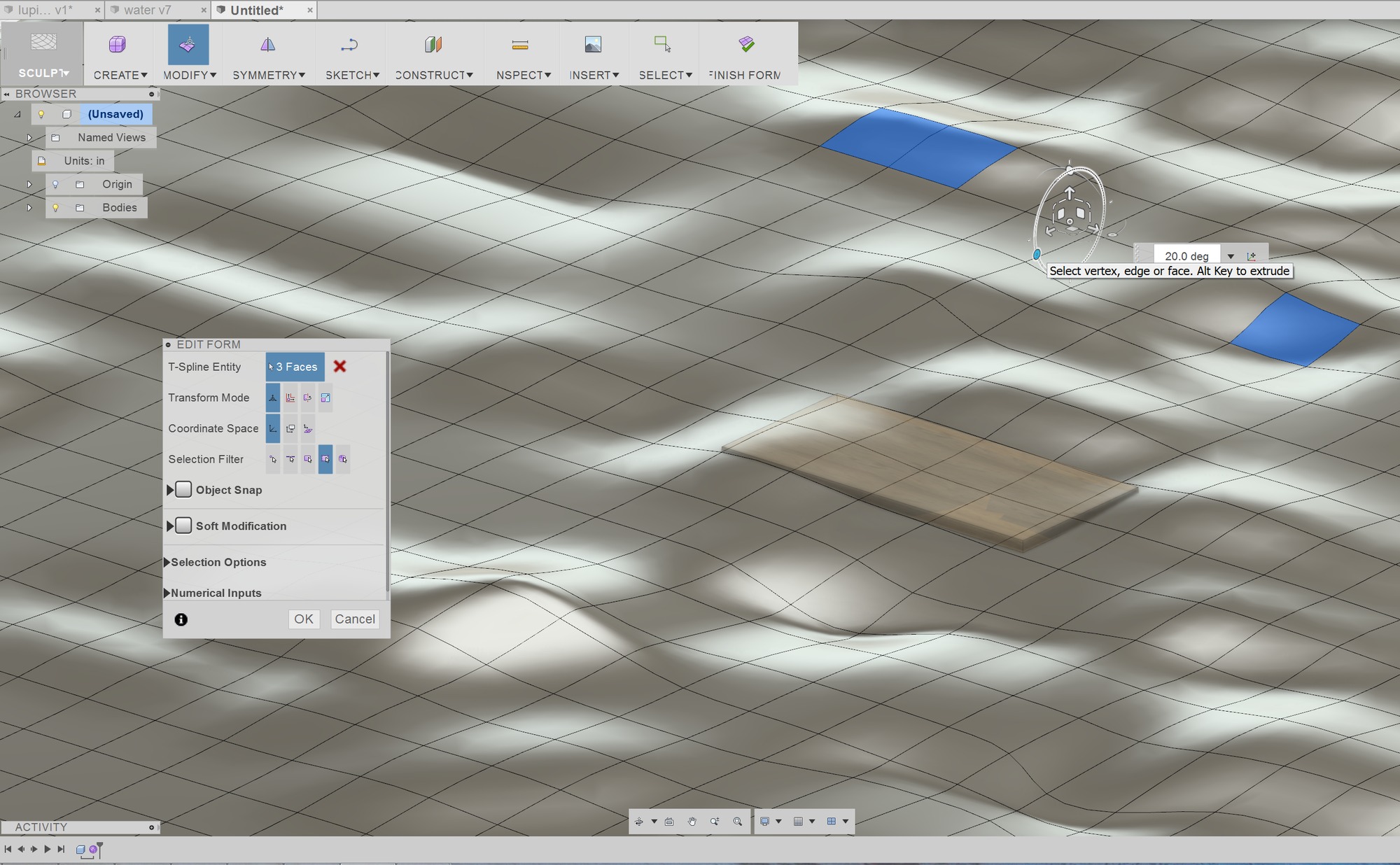Open the MODIFY menu
The image size is (1400, 865).
tap(188, 75)
